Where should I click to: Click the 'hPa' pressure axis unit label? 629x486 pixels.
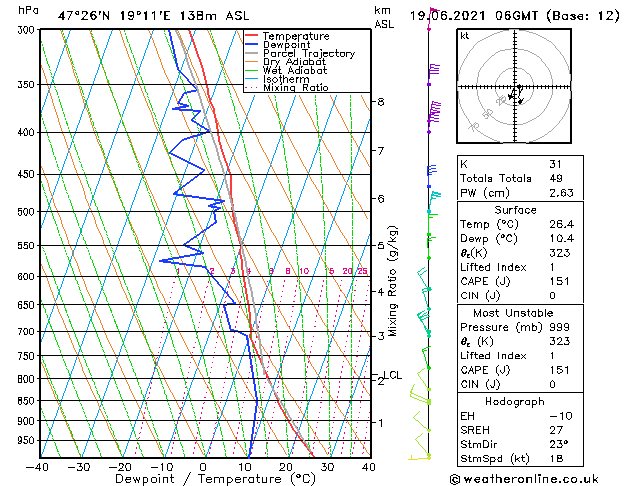(28, 10)
